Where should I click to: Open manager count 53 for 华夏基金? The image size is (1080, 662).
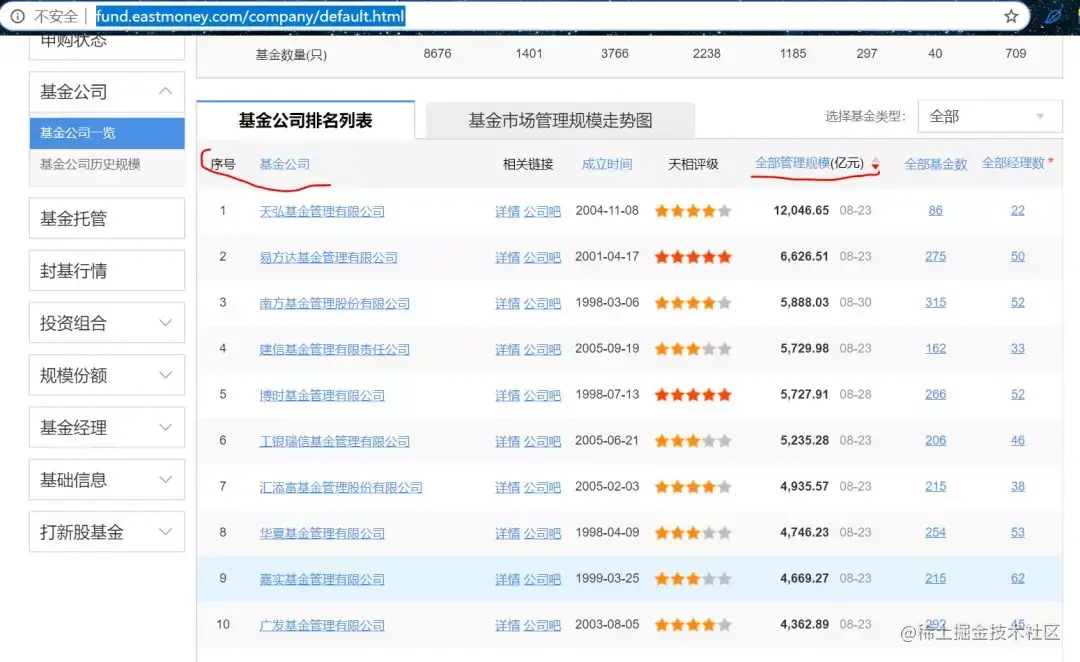point(1017,532)
